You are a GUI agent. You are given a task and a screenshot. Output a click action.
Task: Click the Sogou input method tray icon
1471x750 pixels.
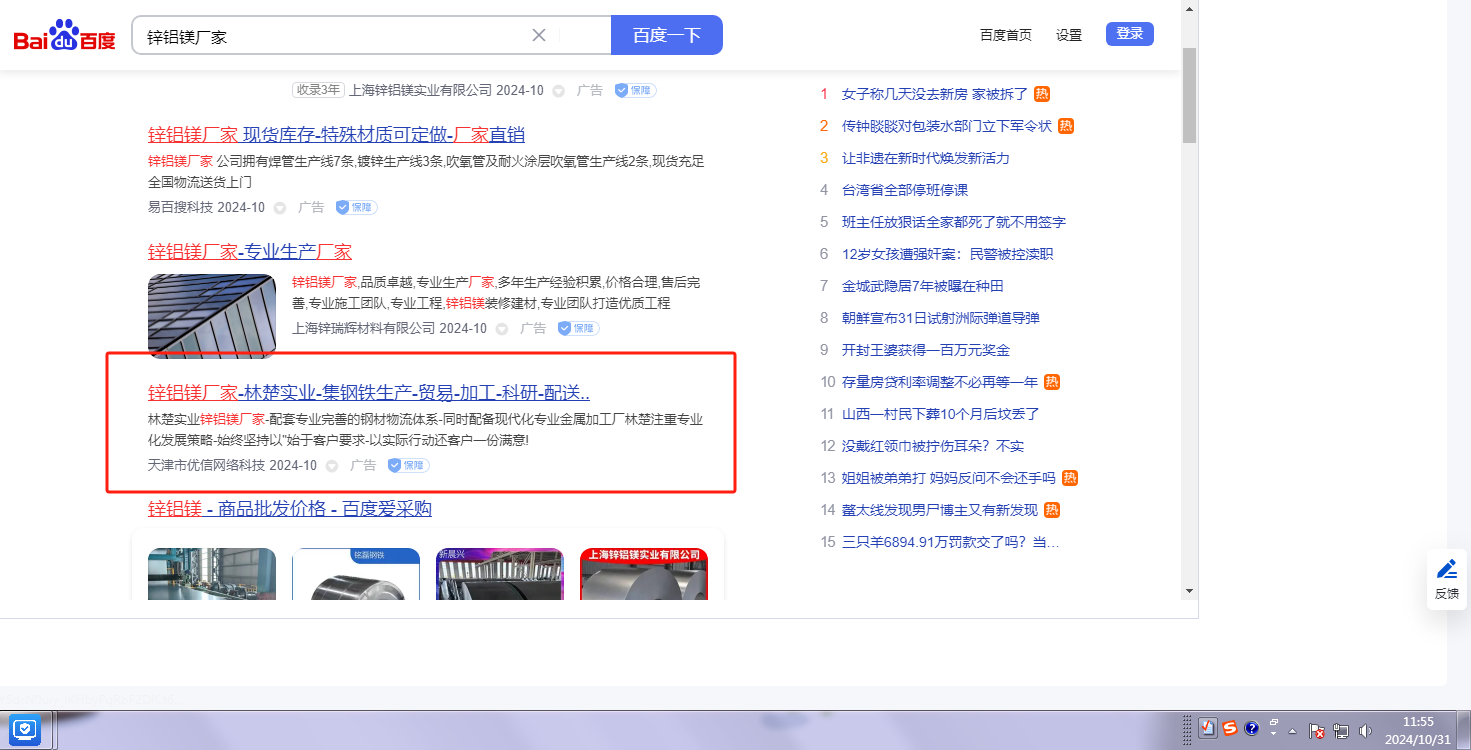click(x=1230, y=729)
